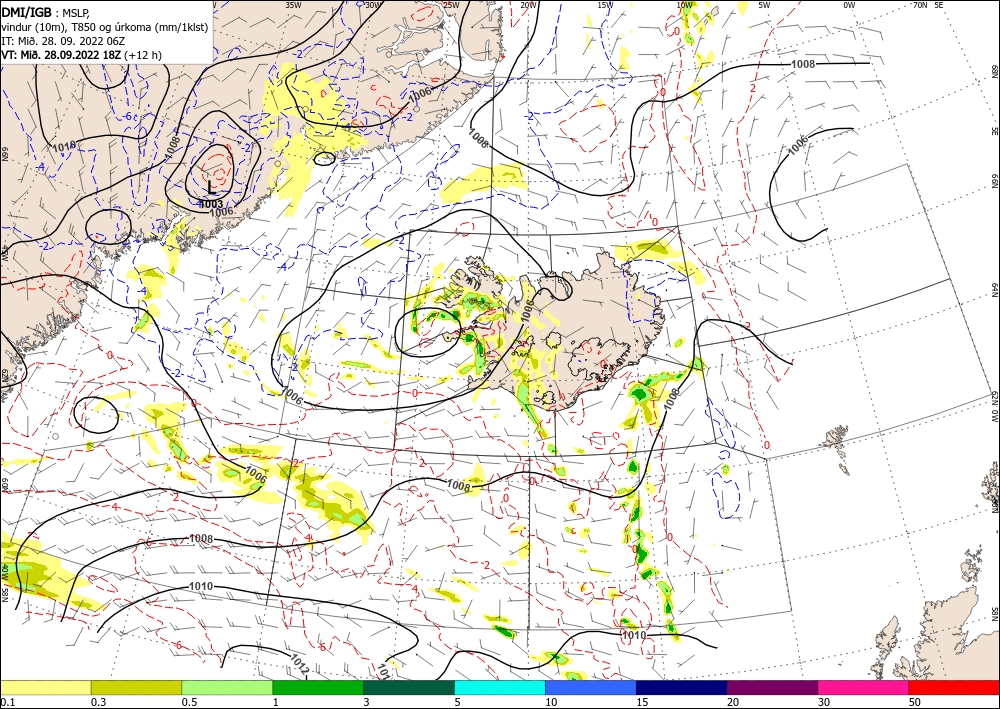Click the '5W' longitude label
The image size is (1000, 709).
765,4
